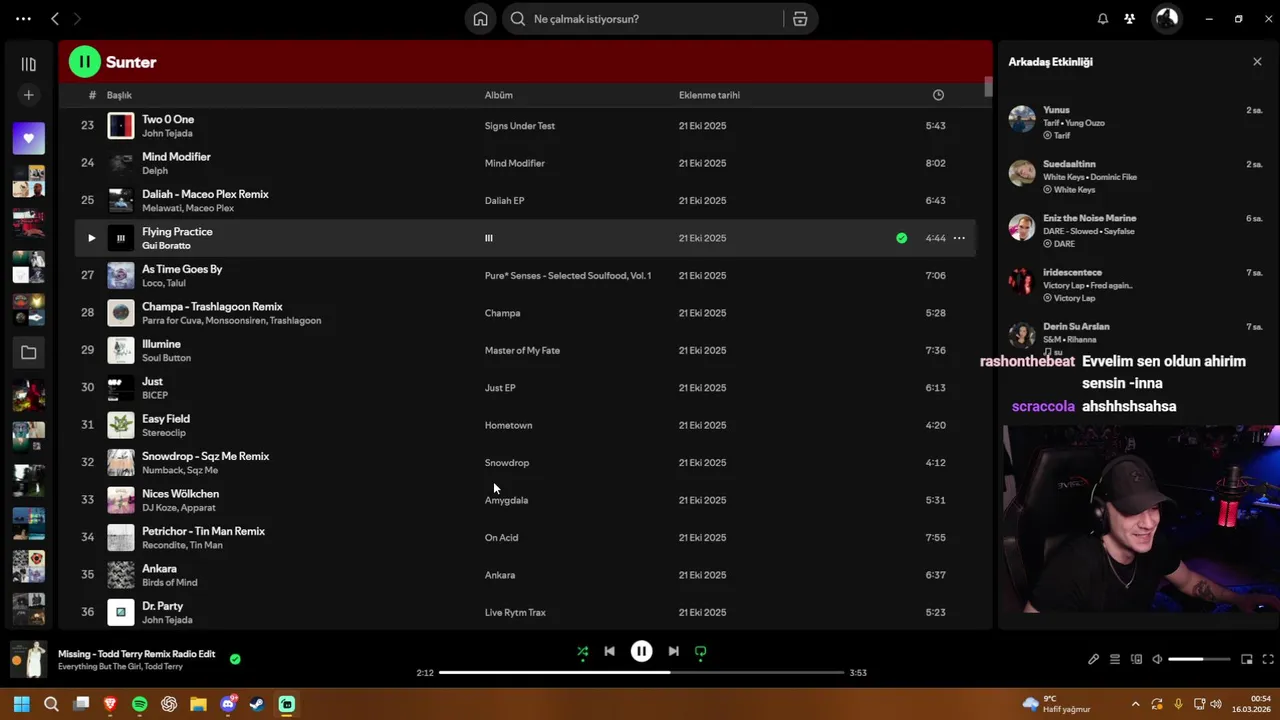Pause playback in the bottom player bar
Viewport: 1280px width, 720px height.
642,652
